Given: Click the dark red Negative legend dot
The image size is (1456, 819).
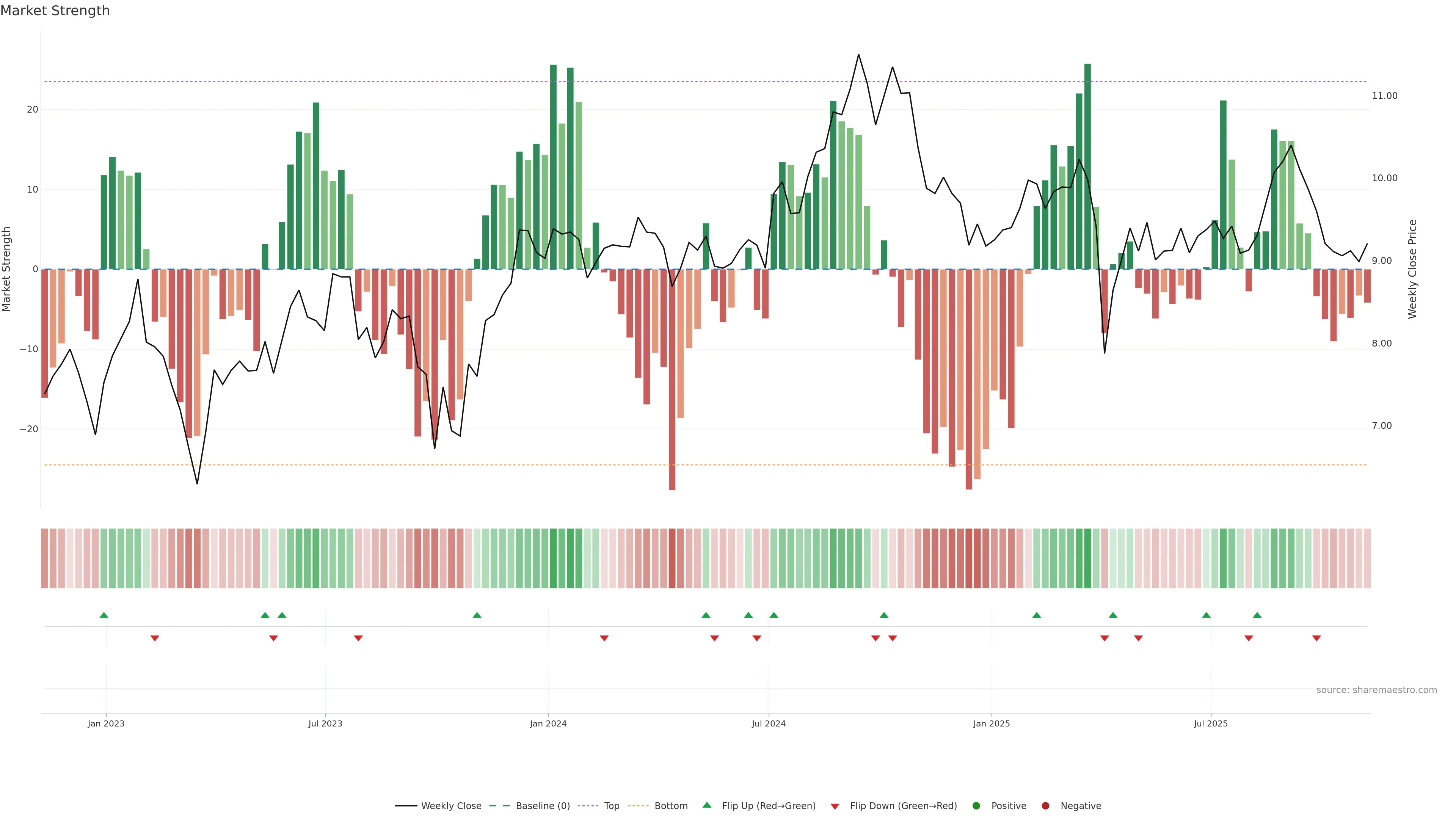Looking at the screenshot, I should pos(1045,806).
